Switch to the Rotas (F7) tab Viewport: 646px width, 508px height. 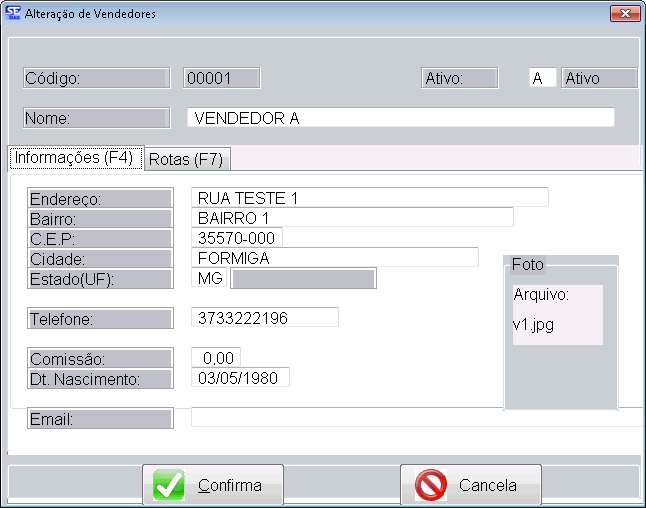[x=186, y=159]
